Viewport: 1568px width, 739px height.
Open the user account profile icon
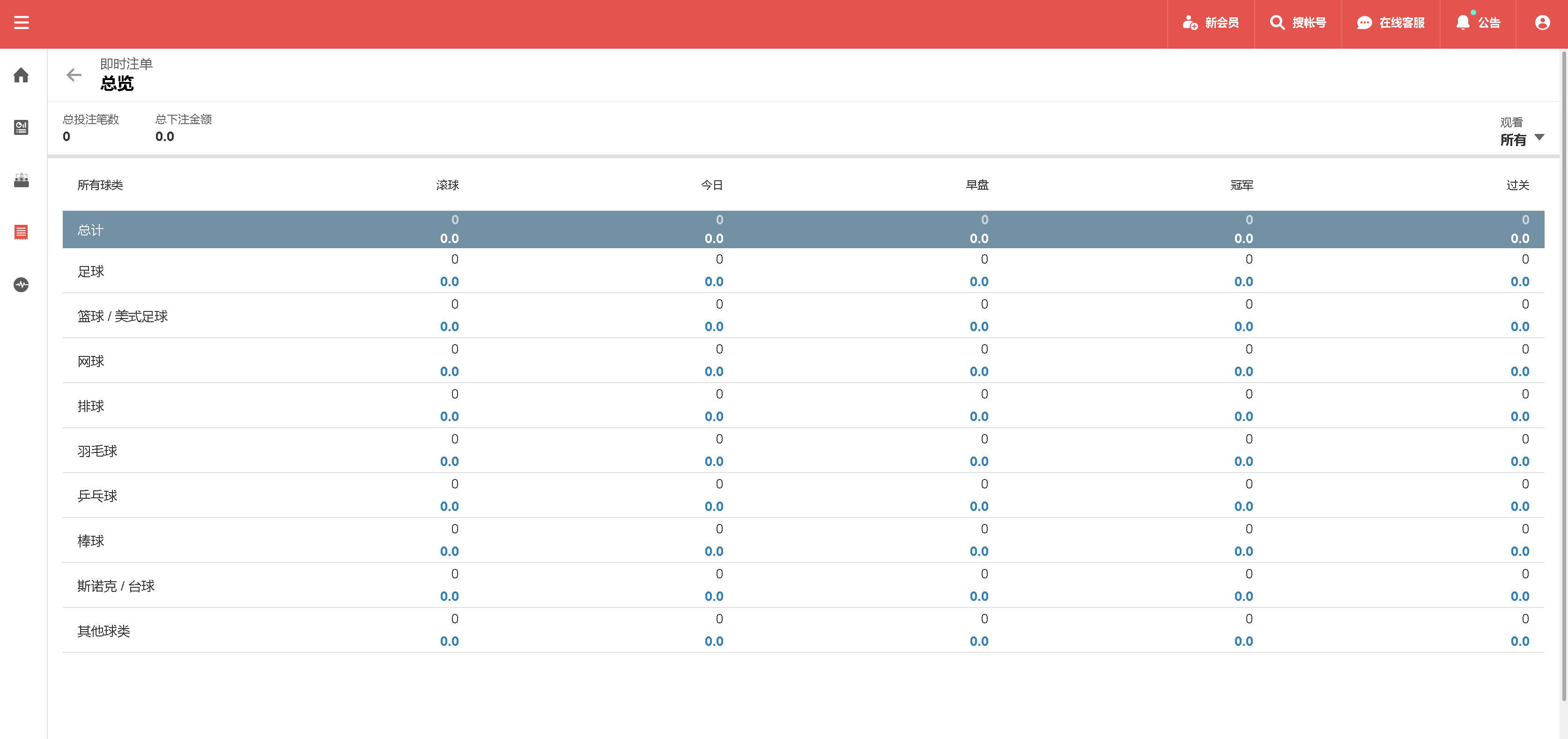(x=1542, y=23)
